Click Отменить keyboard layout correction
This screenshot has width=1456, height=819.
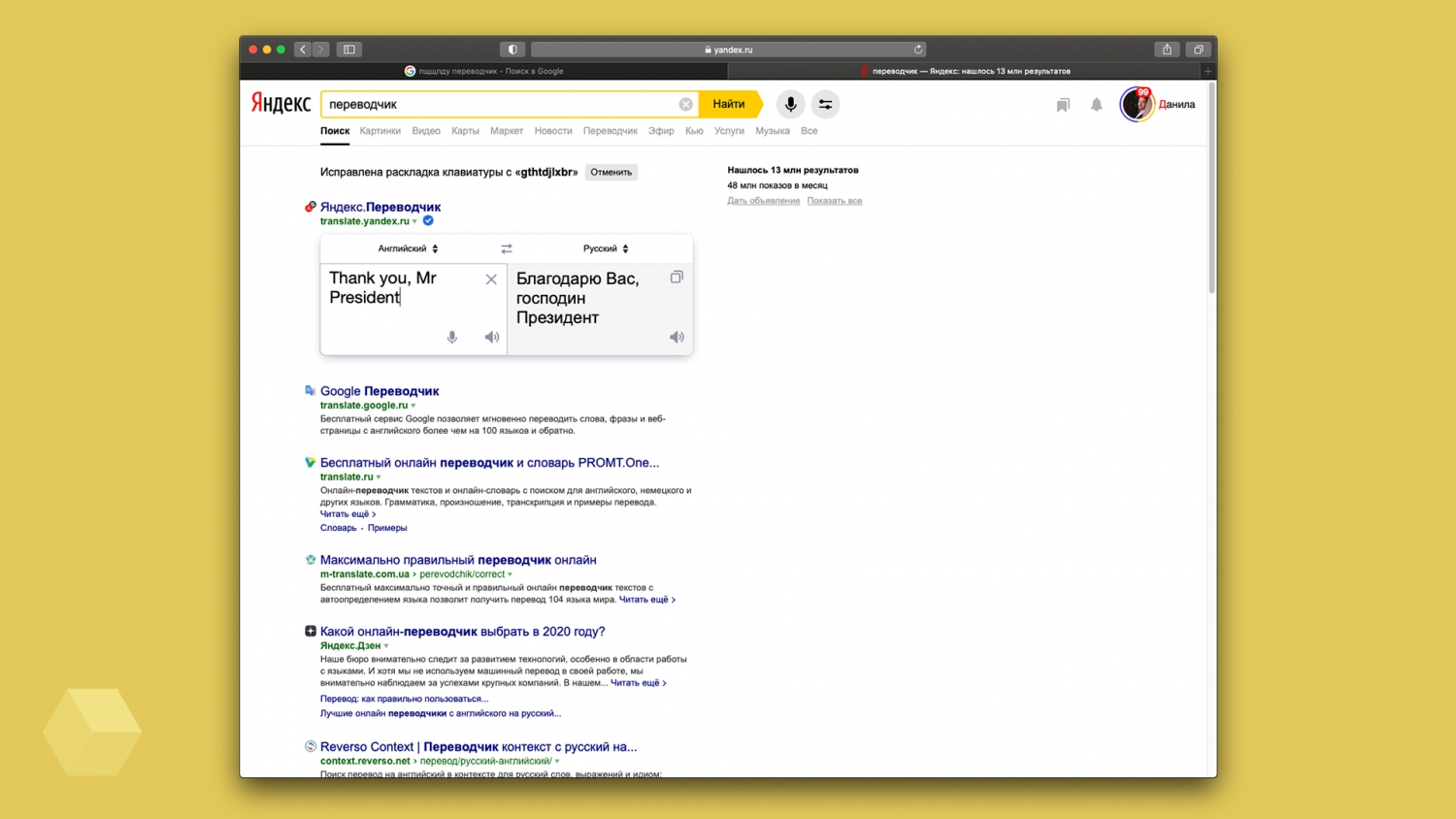(612, 172)
